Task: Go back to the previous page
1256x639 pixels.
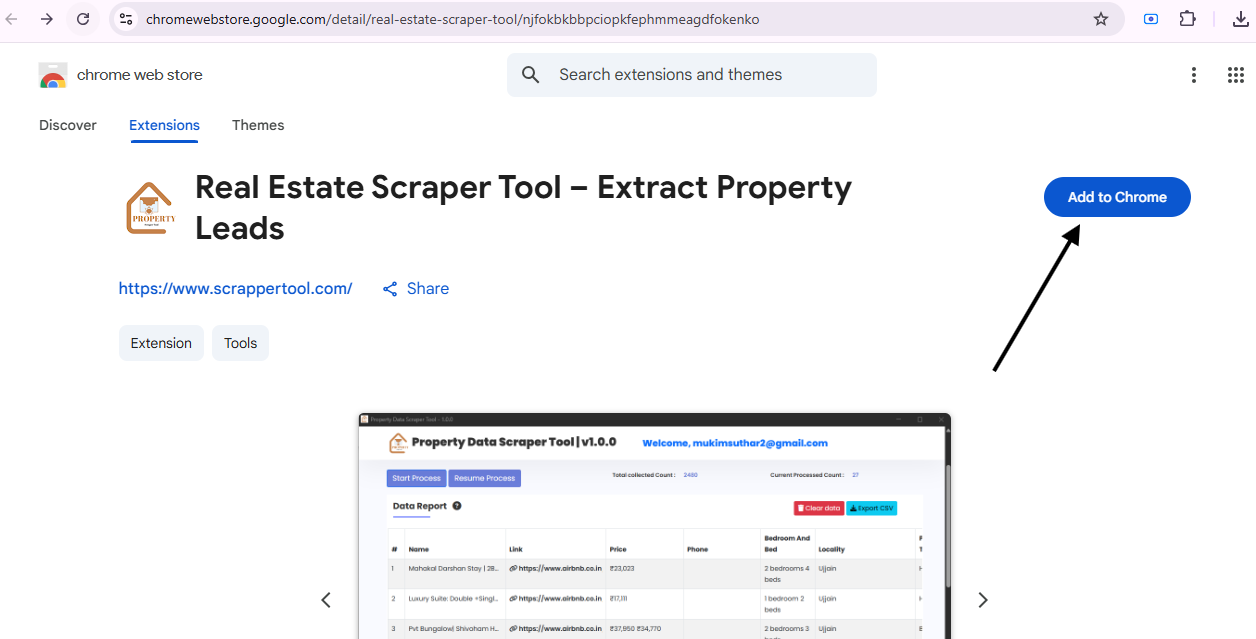Action: (12, 19)
